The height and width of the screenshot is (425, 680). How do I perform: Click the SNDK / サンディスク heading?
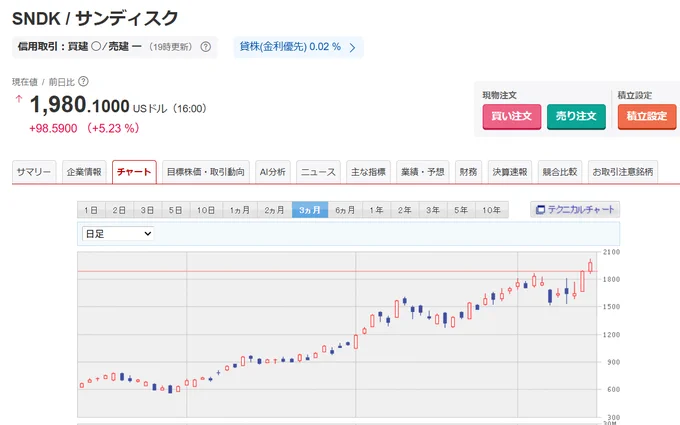pyautogui.click(x=95, y=18)
